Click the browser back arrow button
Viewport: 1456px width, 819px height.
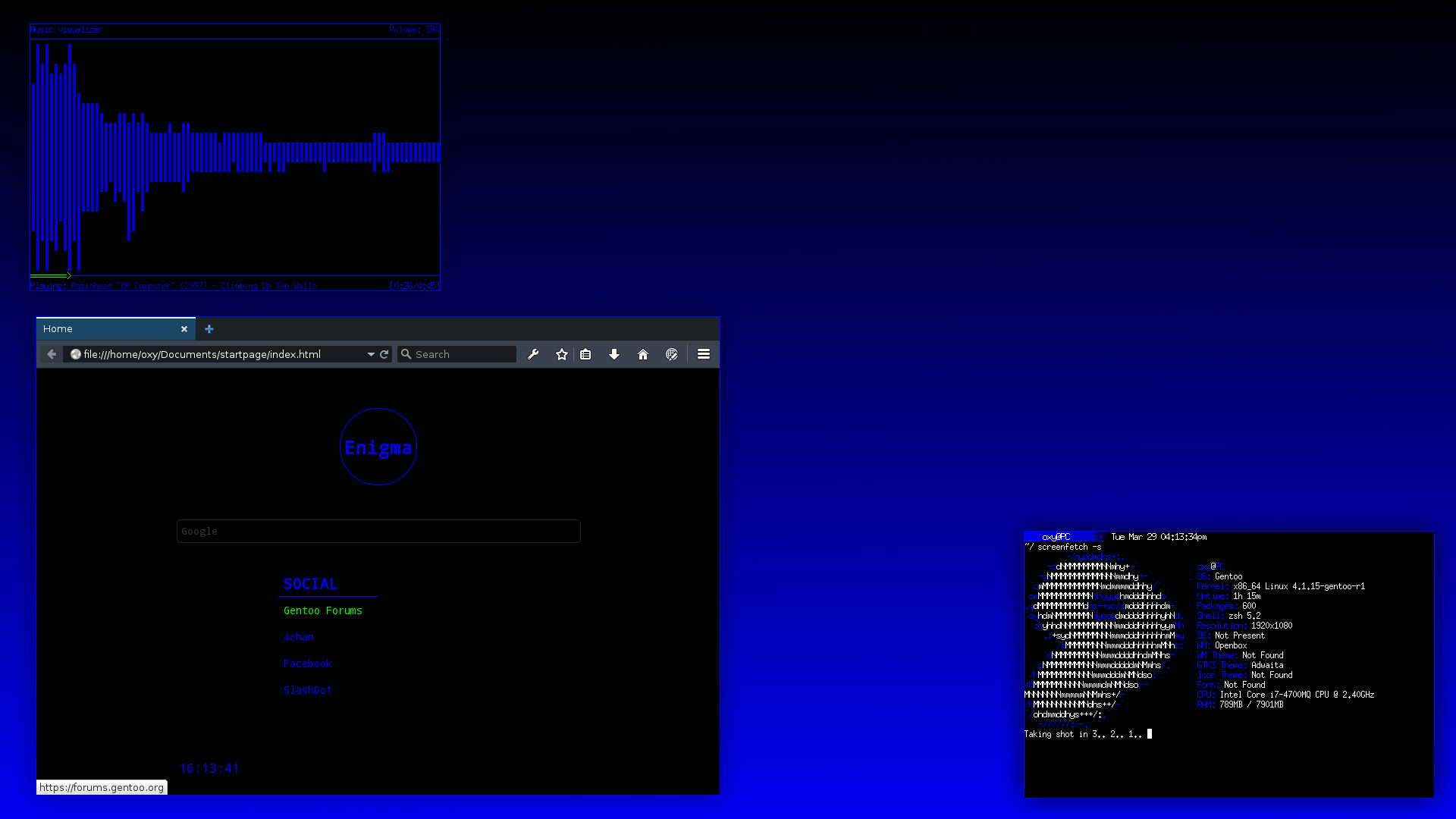tap(52, 354)
